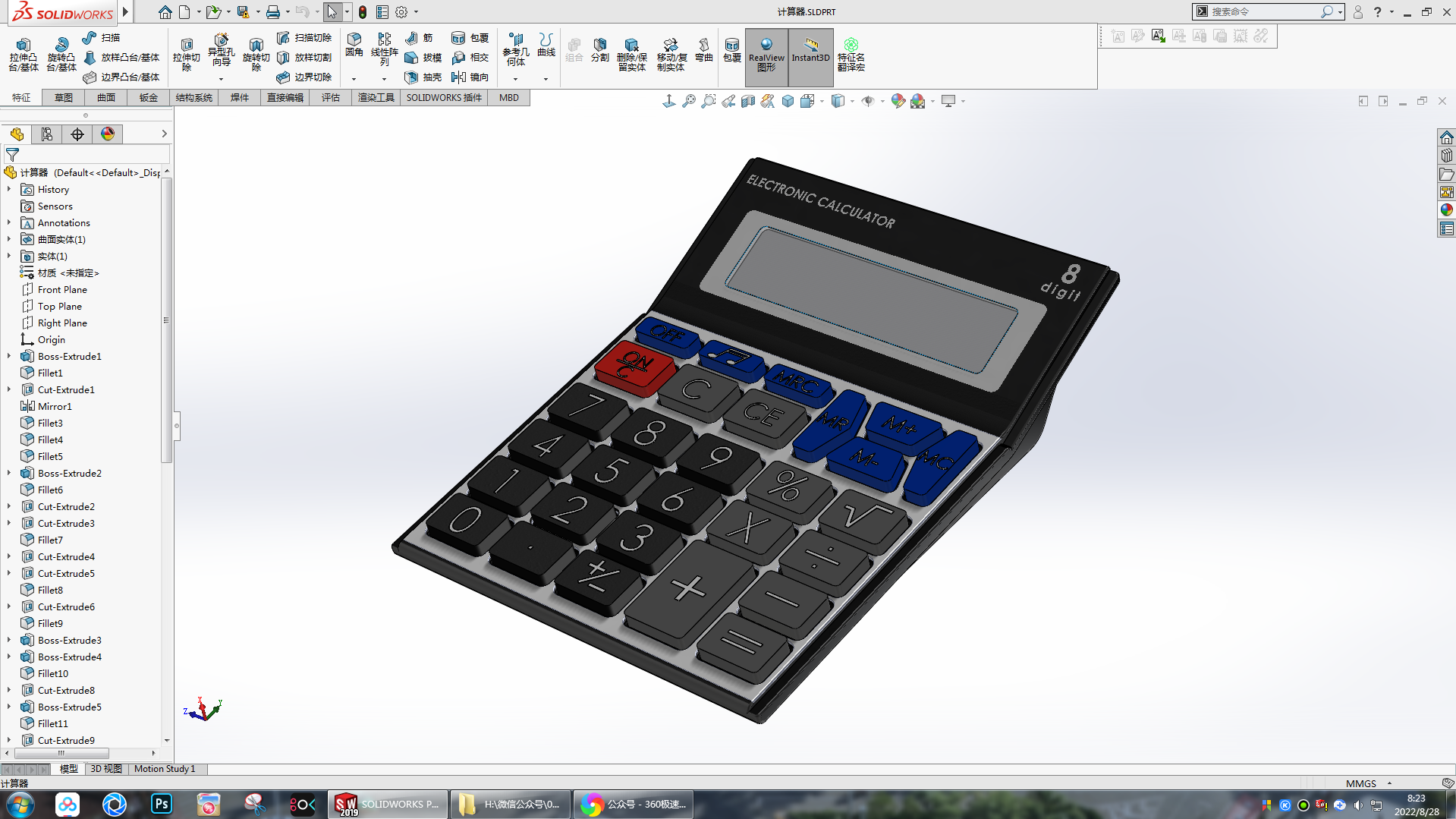Click the Linear Pattern tool (线性阵列)

coord(385,50)
